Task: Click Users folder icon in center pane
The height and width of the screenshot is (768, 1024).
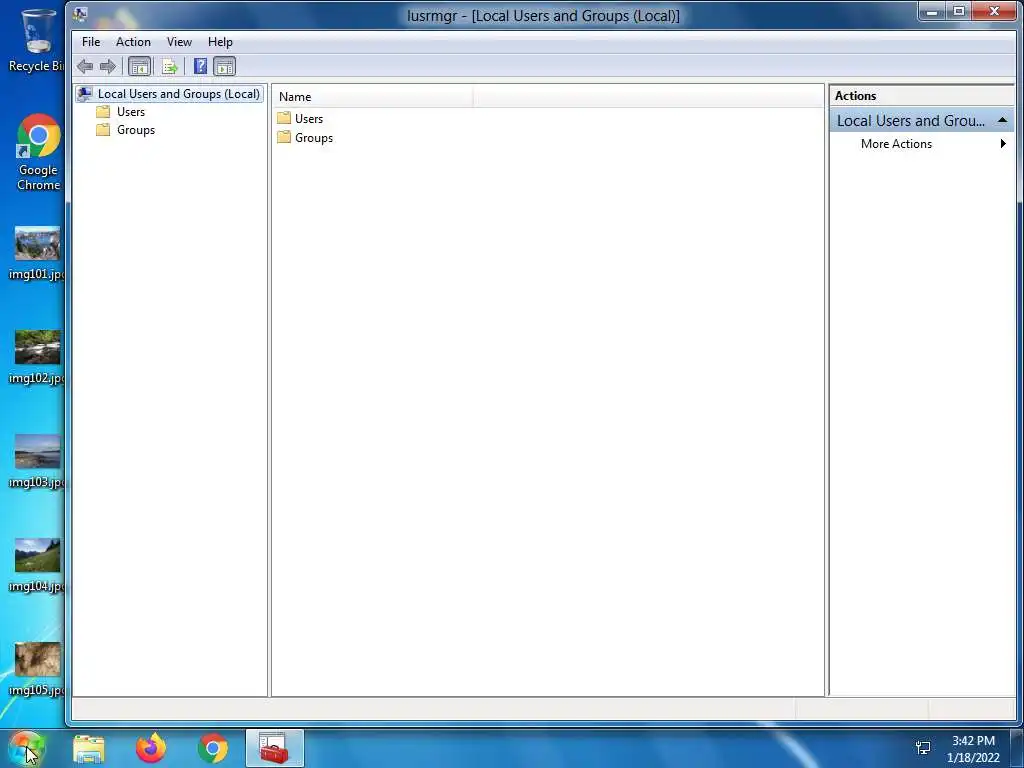Action: [283, 118]
